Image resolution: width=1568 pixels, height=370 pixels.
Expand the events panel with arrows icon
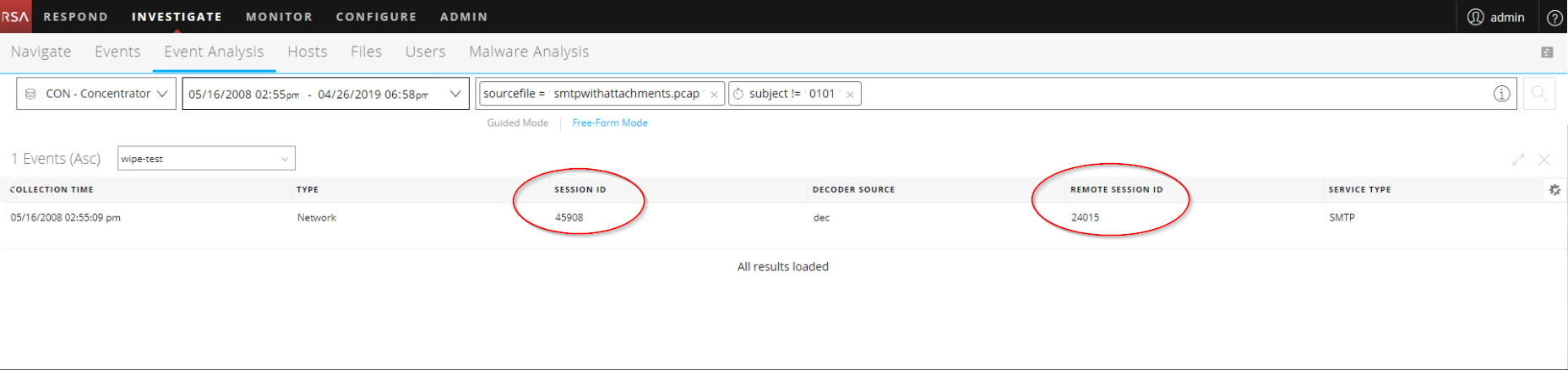(1518, 159)
